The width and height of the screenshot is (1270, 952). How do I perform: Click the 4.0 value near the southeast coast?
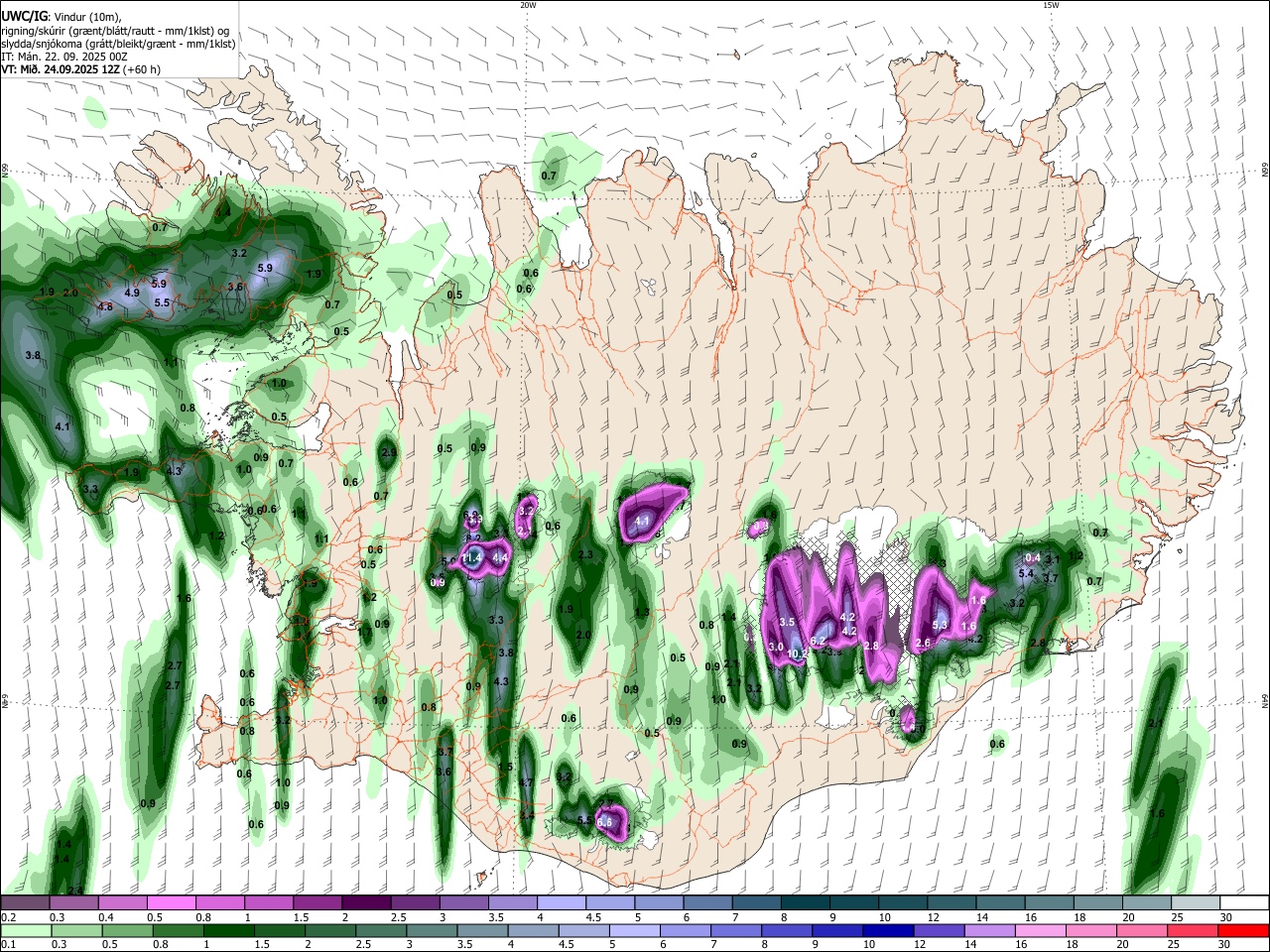(x=917, y=729)
